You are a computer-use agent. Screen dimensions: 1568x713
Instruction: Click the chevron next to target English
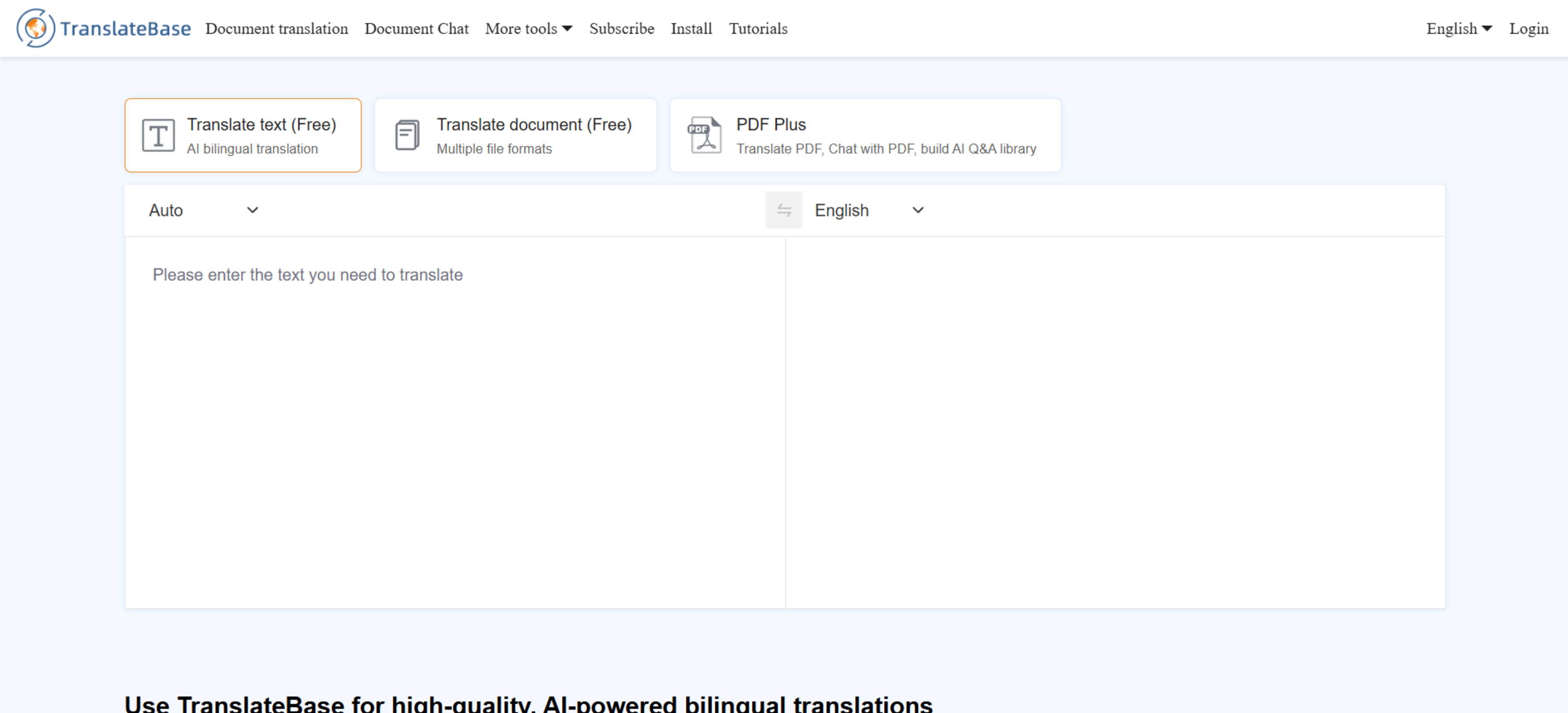point(918,211)
